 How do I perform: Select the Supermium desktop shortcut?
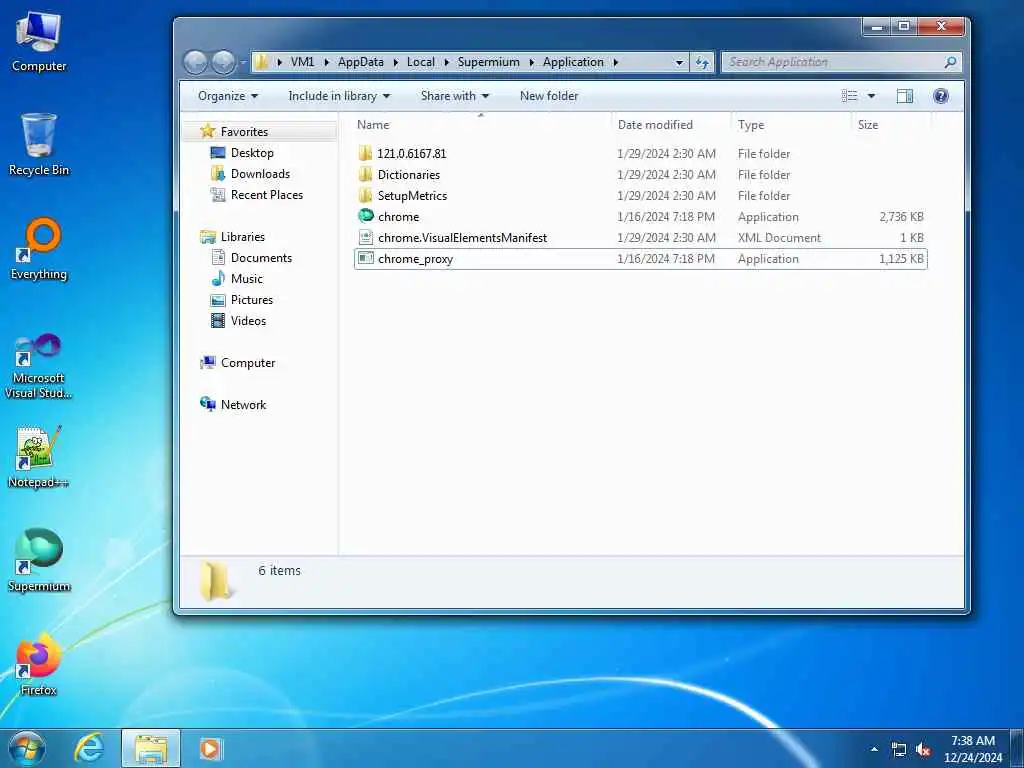coord(39,560)
